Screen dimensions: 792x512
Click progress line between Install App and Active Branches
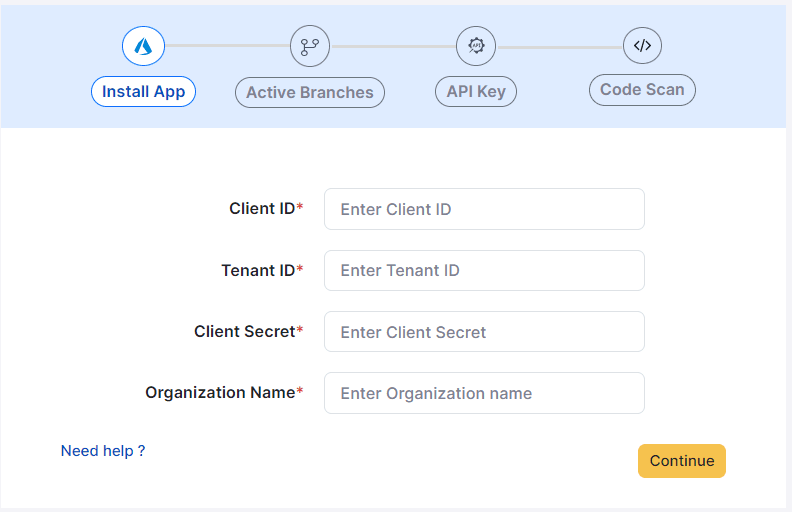[226, 46]
